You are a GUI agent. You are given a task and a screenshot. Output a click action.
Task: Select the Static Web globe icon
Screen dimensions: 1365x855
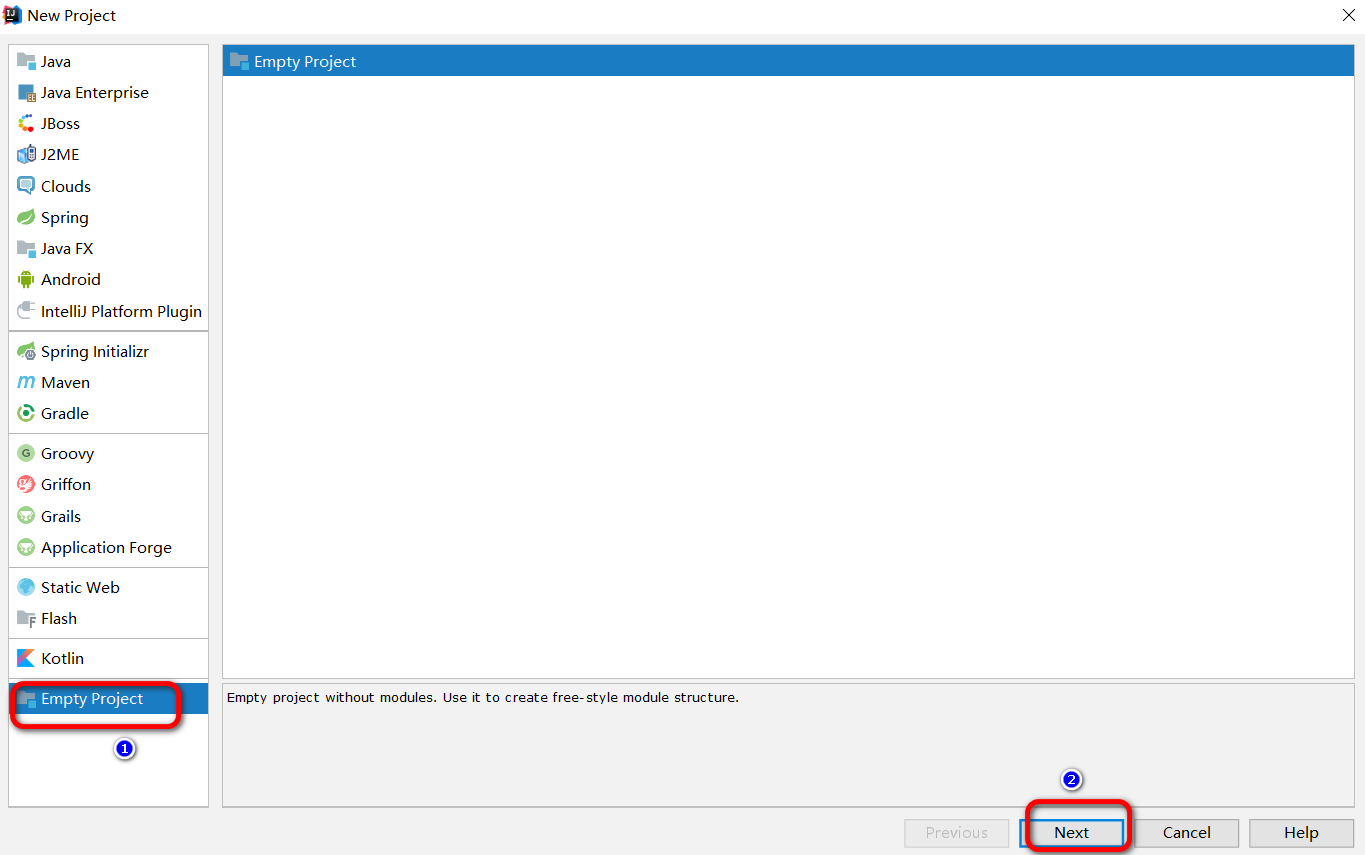tap(26, 587)
